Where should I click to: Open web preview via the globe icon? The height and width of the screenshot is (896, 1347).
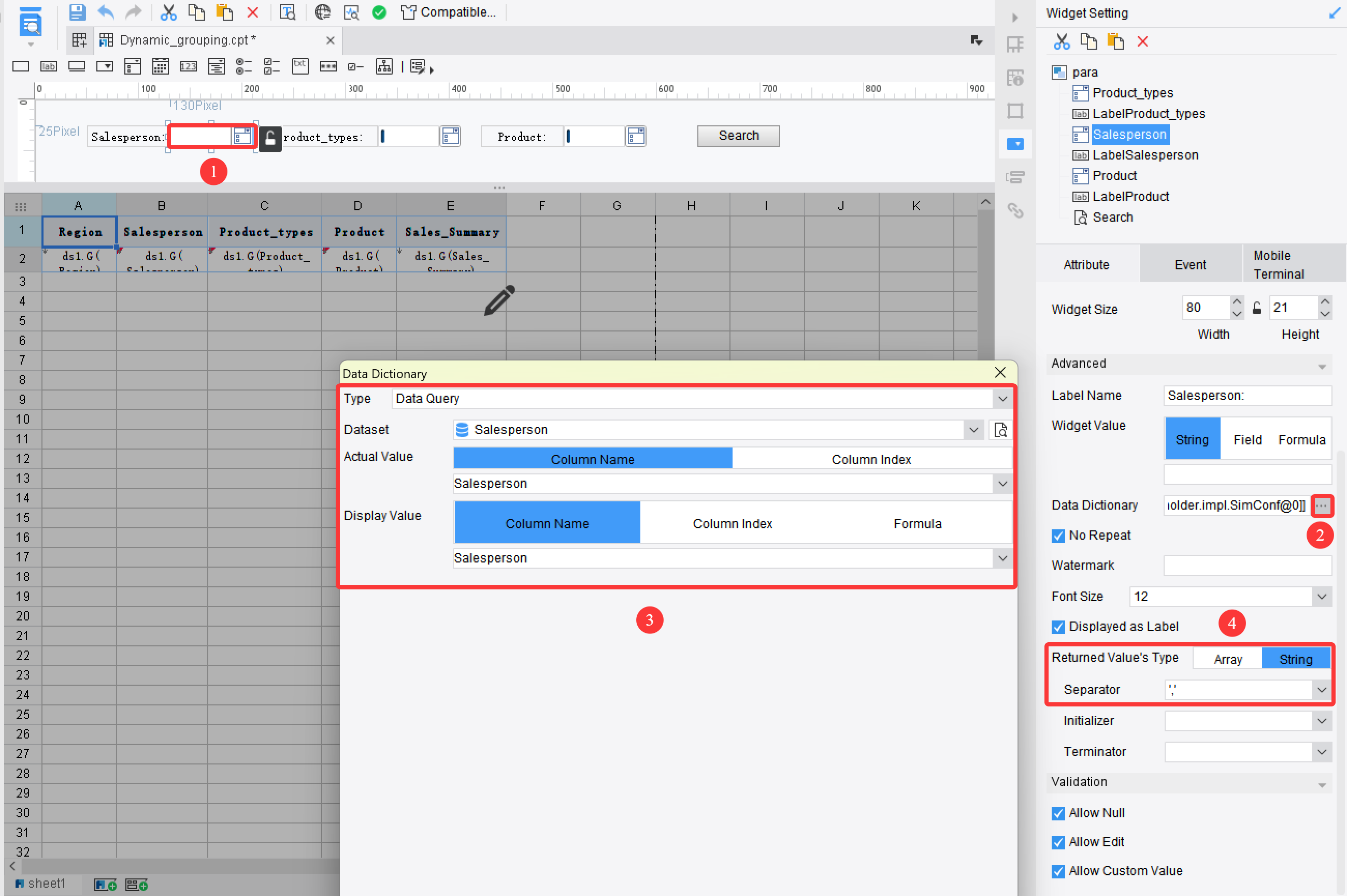tap(323, 12)
